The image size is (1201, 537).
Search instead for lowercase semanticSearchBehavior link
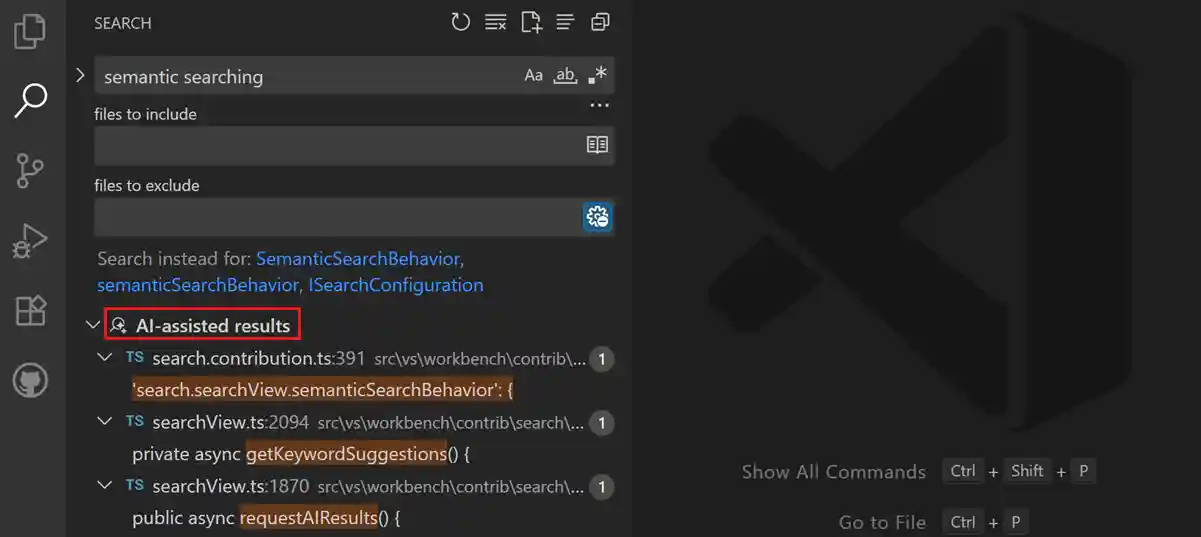pyautogui.click(x=198, y=285)
